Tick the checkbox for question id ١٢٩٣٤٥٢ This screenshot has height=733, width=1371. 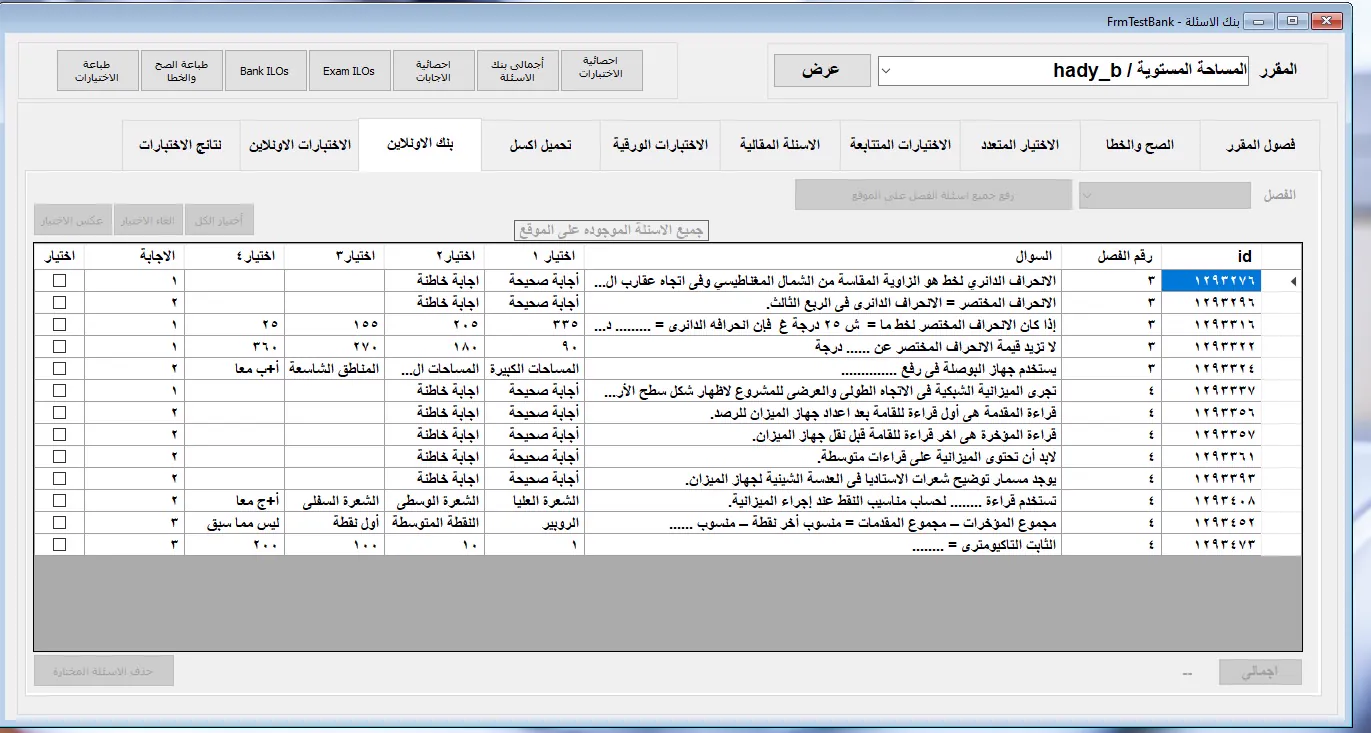click(59, 523)
